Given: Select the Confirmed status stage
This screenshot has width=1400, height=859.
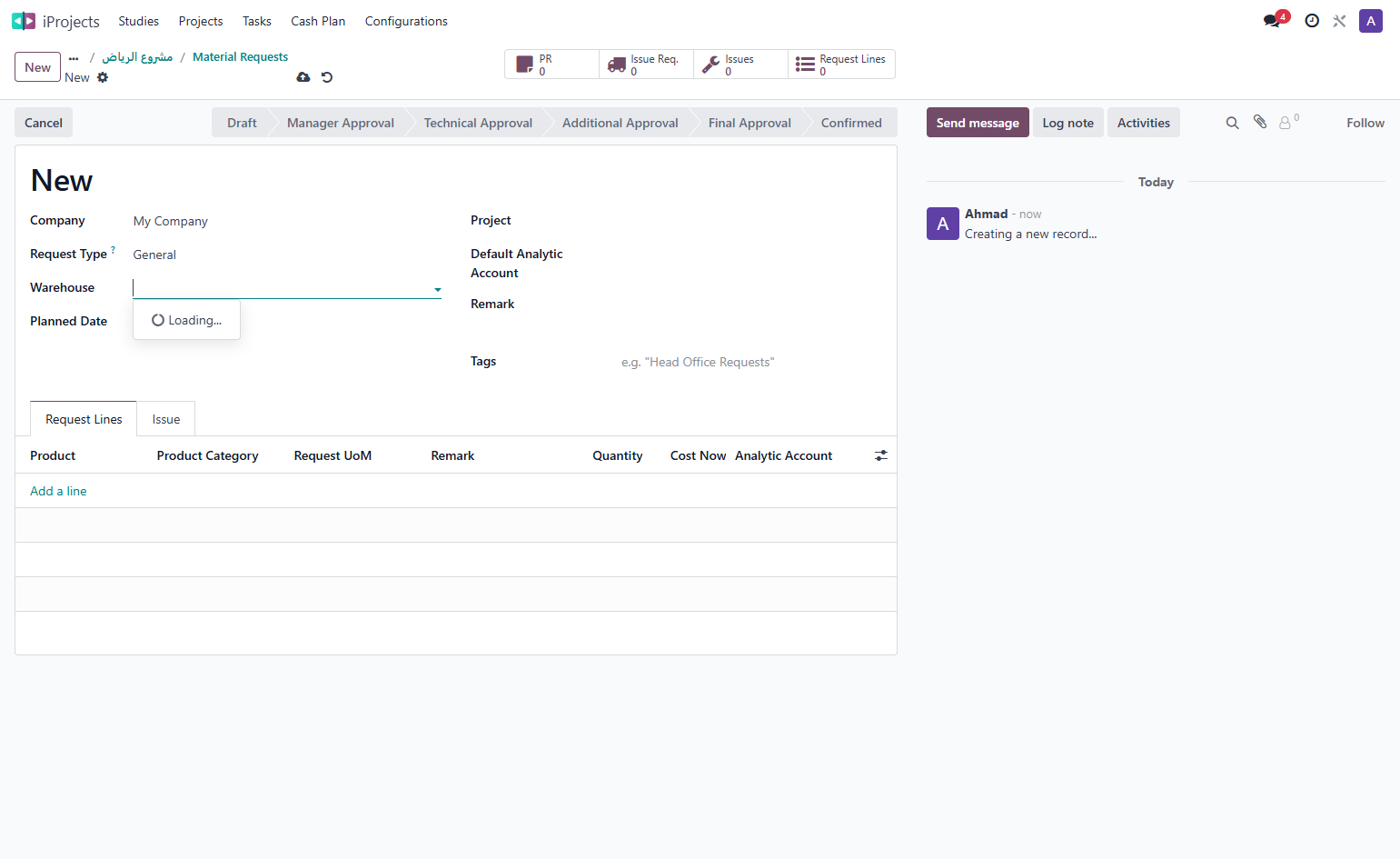Looking at the screenshot, I should (851, 123).
